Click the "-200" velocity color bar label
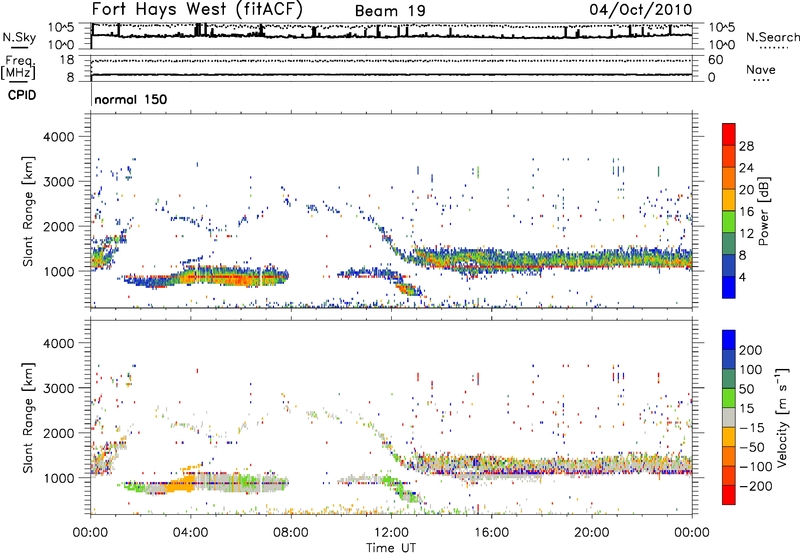800x554 pixels. click(754, 486)
